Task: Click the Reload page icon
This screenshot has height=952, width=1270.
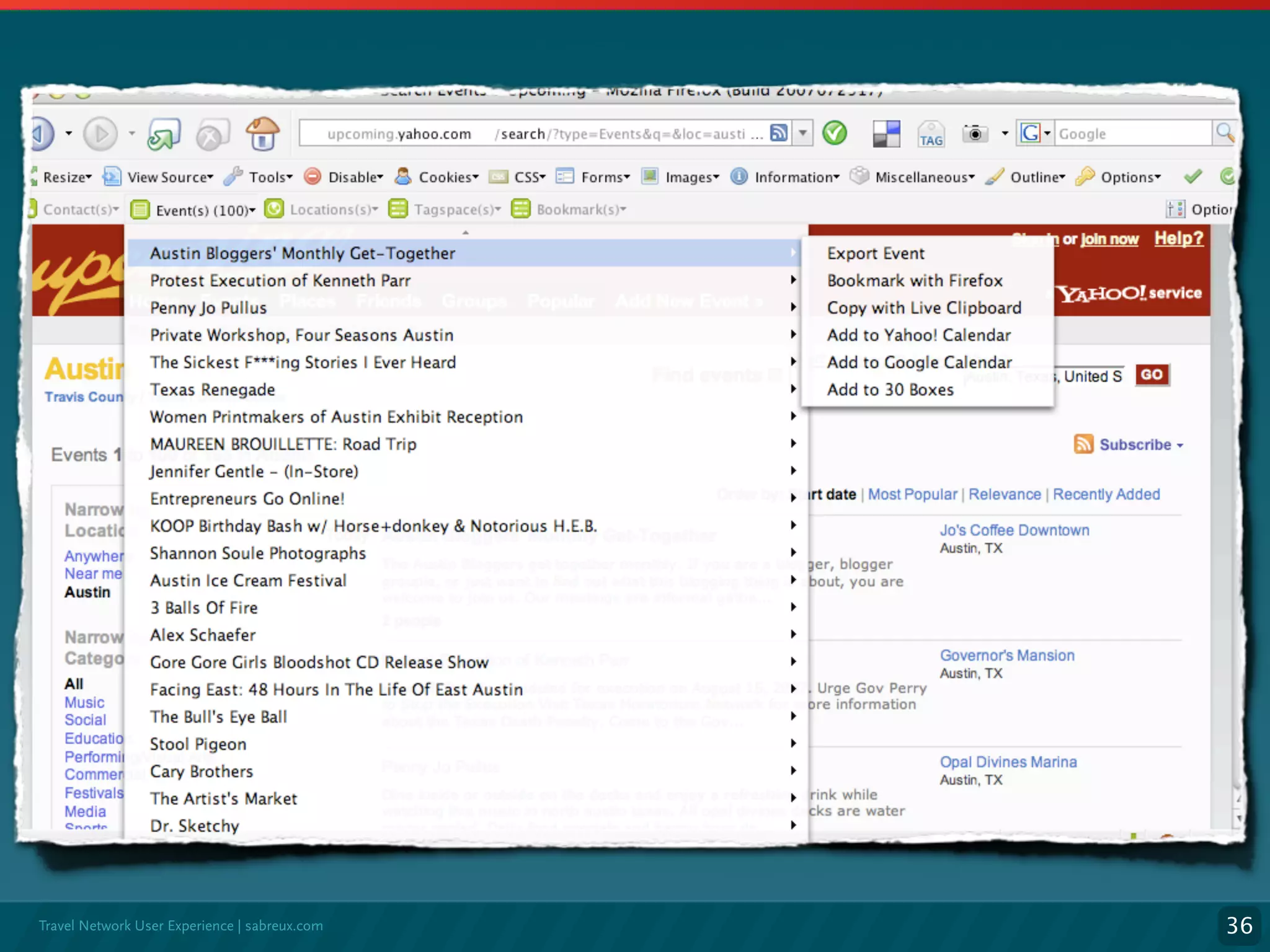Action: pyautogui.click(x=164, y=134)
